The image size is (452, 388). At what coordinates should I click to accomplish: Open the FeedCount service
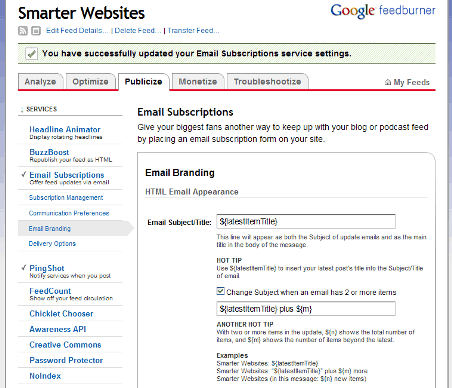pyautogui.click(x=50, y=291)
